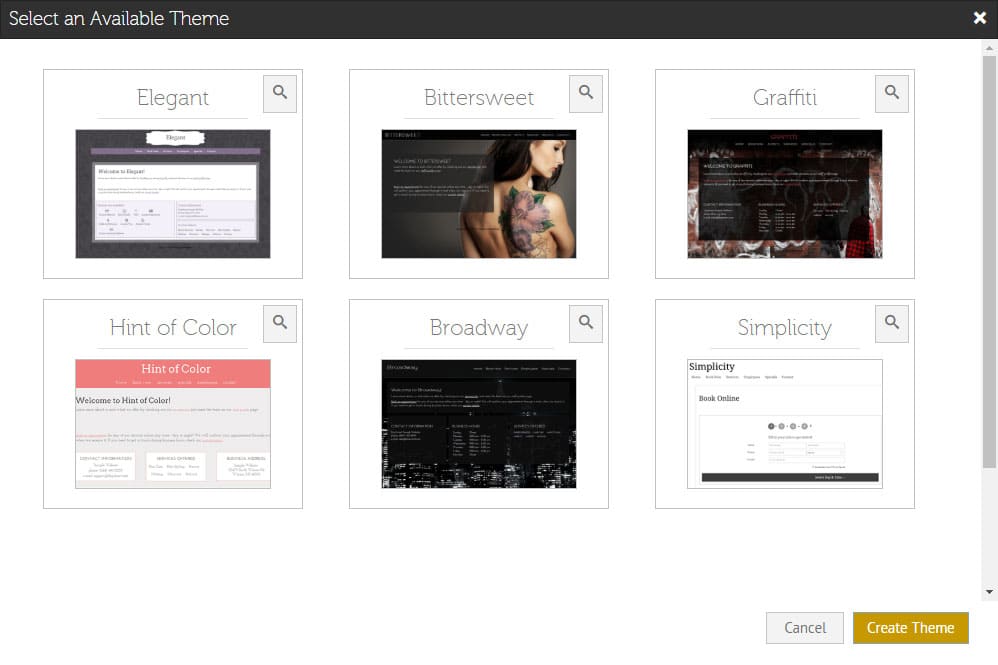Click the Broadway theme title text
This screenshot has height=665, width=998.
point(479,328)
